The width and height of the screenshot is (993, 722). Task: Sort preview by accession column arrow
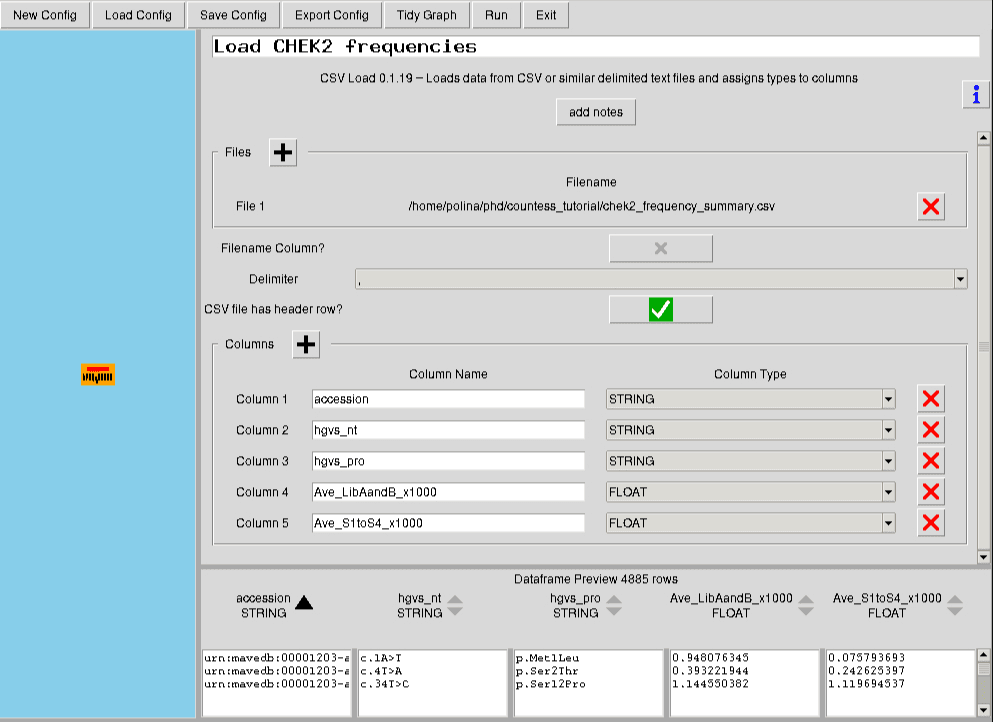[x=304, y=602]
